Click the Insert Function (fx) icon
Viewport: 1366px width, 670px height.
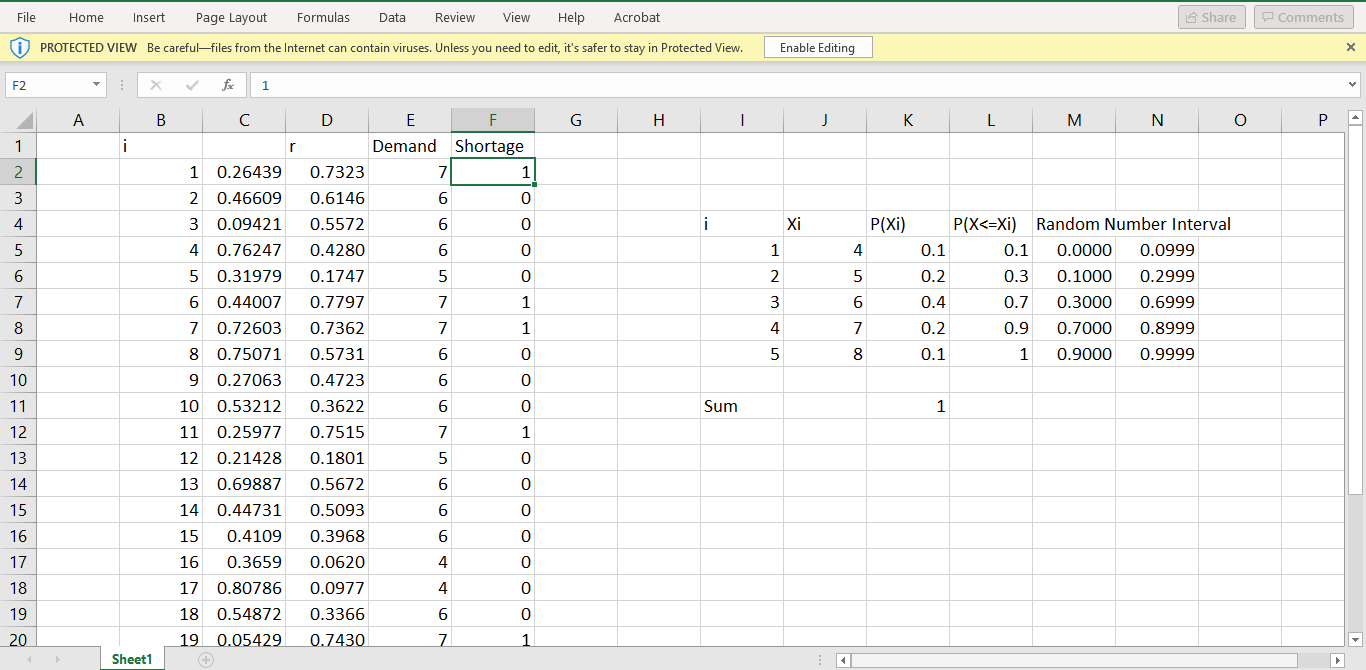click(x=227, y=85)
